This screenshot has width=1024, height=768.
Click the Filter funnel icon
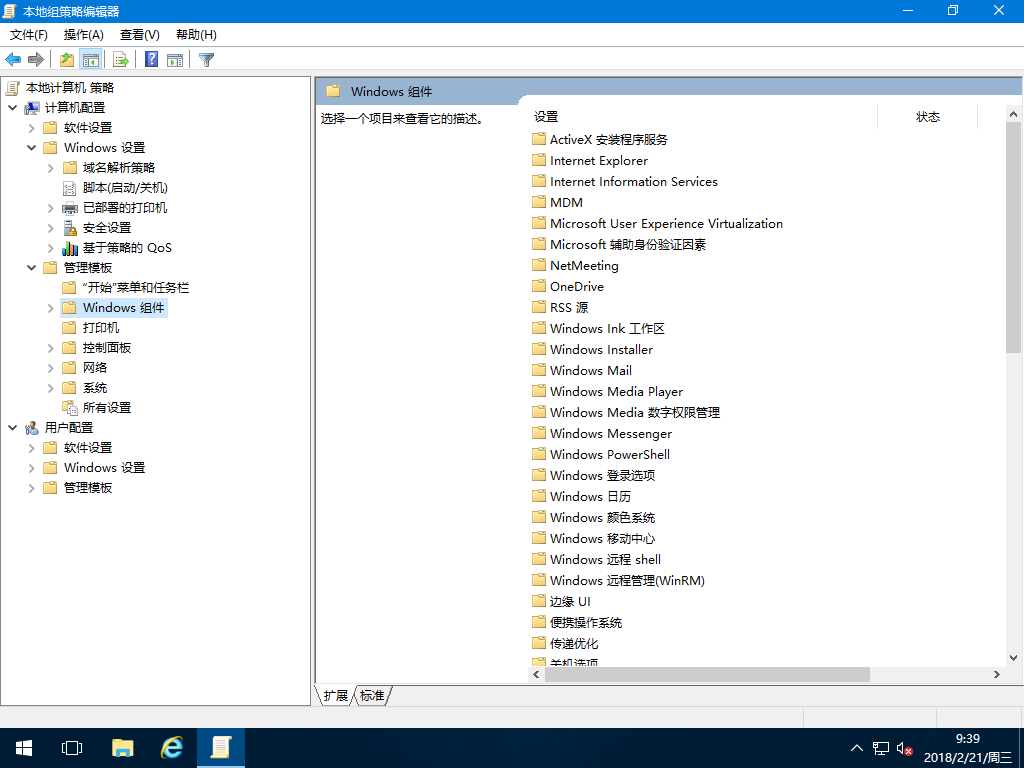[206, 59]
